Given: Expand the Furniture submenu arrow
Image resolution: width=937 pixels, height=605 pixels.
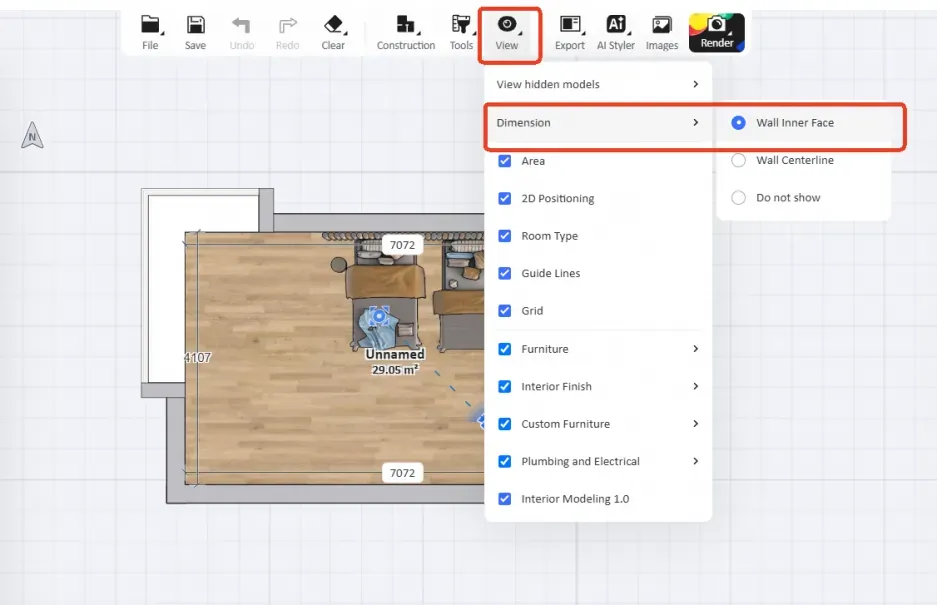Looking at the screenshot, I should click(695, 349).
